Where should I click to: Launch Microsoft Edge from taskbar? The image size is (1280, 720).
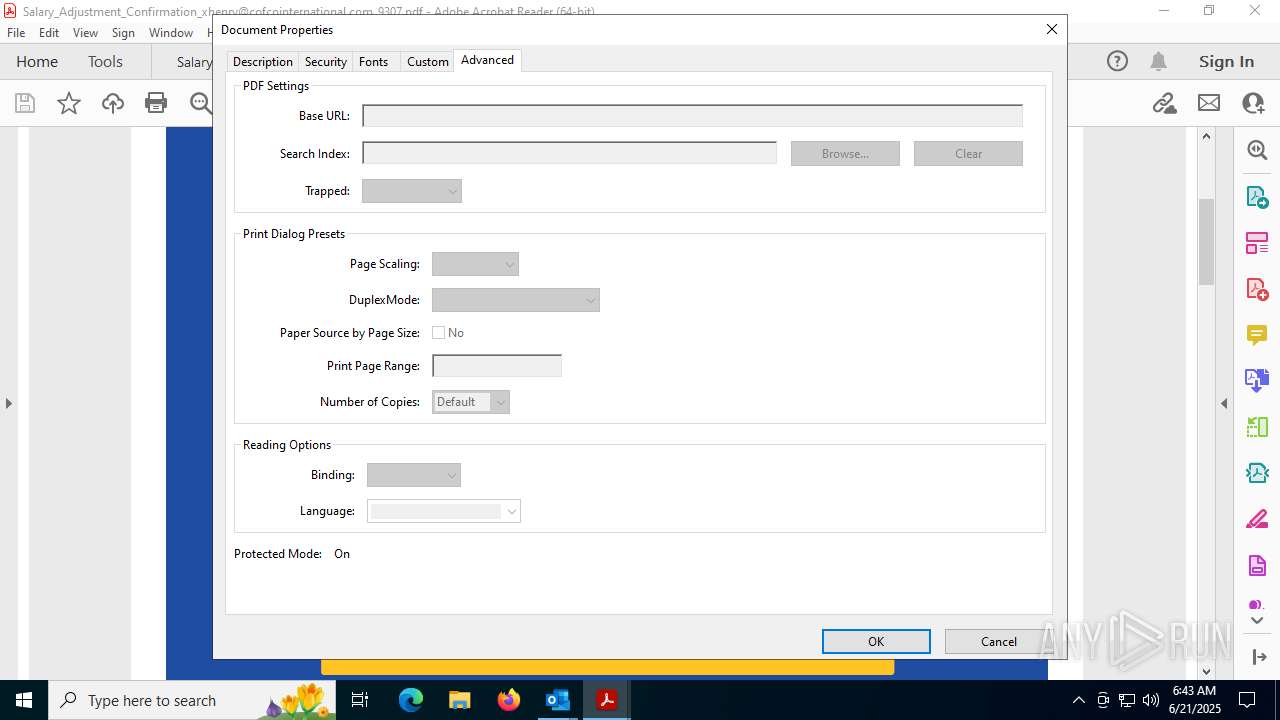point(411,700)
